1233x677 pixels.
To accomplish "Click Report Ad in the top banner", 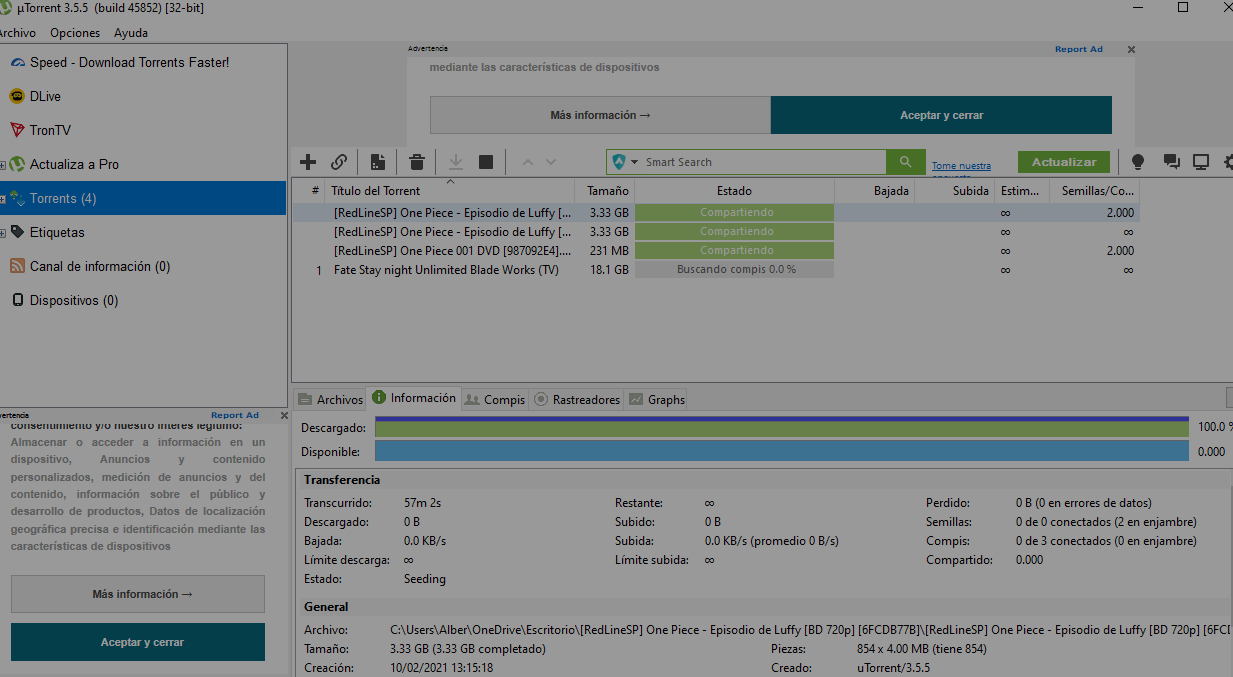I will (1078, 49).
